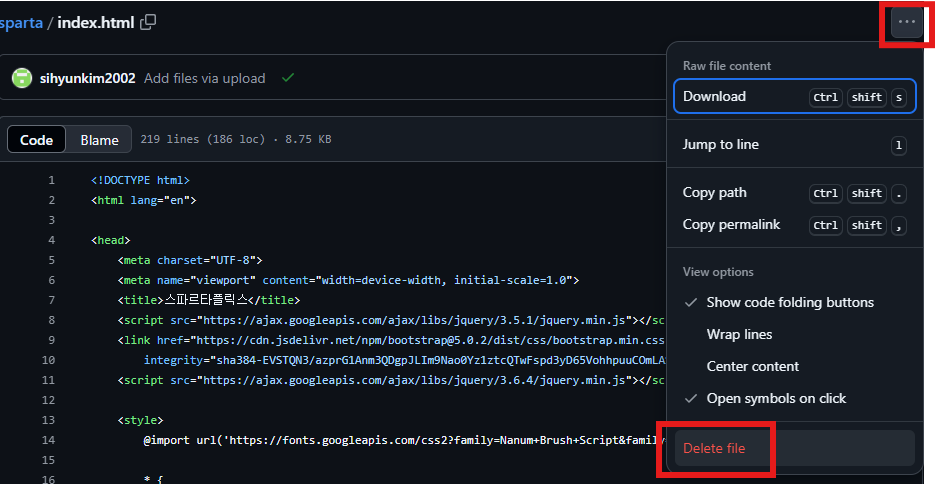
Task: Toggle Show code folding buttons option
Action: [x=794, y=303]
